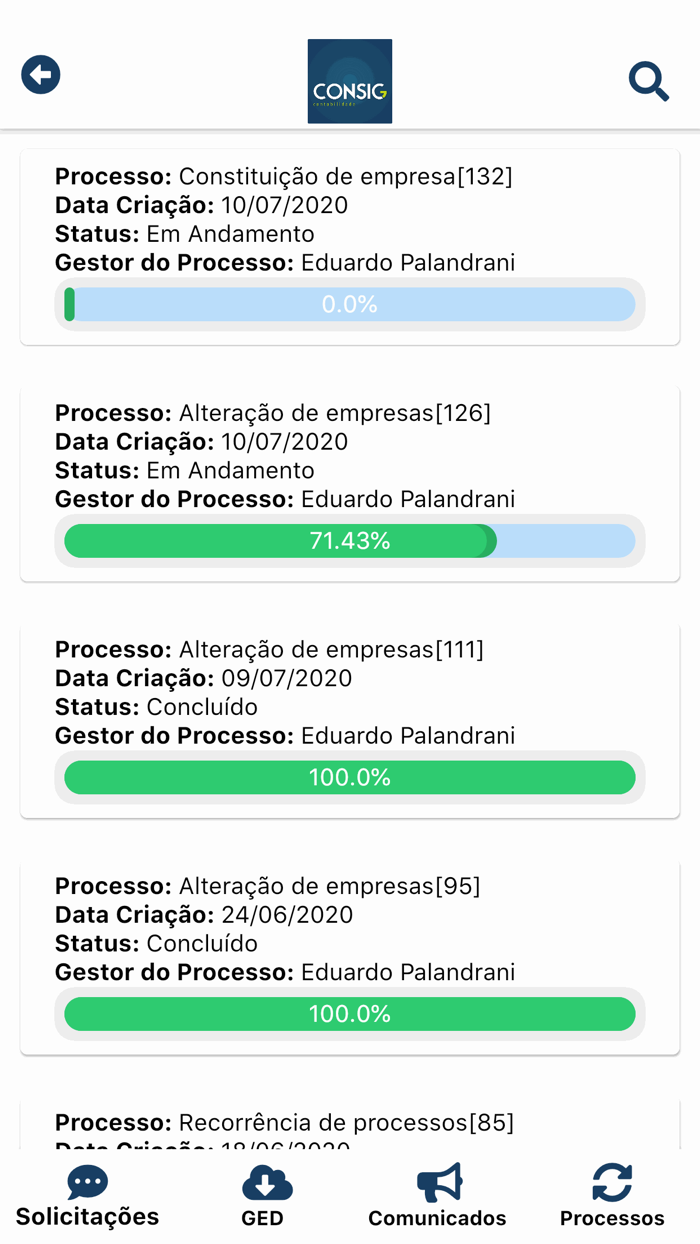
Task: Open Alteração de empresas[126] process title
Action: coord(334,413)
